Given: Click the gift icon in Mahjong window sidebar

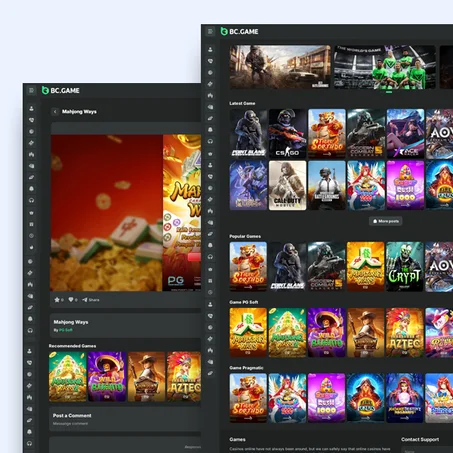Looking at the screenshot, I should pos(31,224).
